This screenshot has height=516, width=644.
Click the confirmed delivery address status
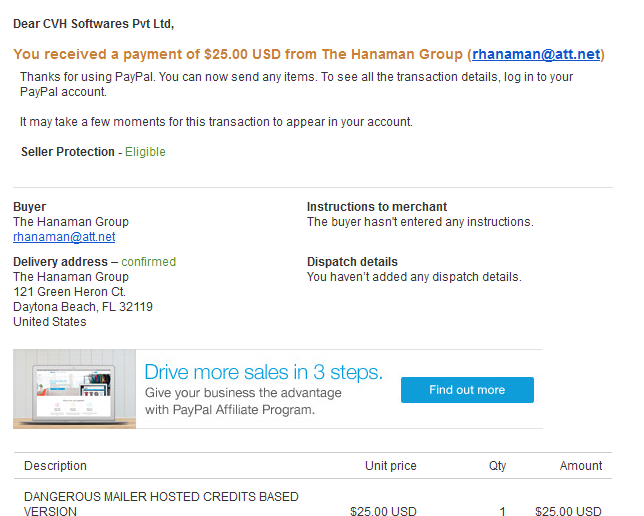click(149, 262)
